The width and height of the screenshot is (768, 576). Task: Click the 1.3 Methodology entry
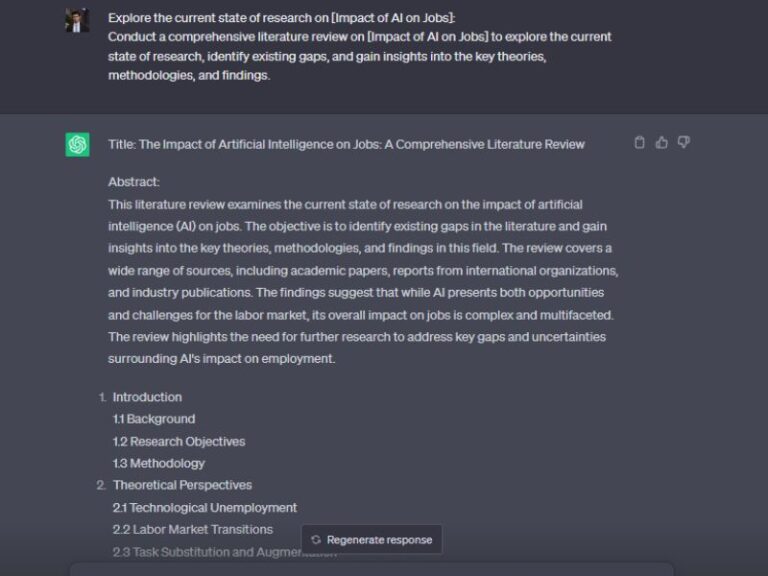click(159, 463)
